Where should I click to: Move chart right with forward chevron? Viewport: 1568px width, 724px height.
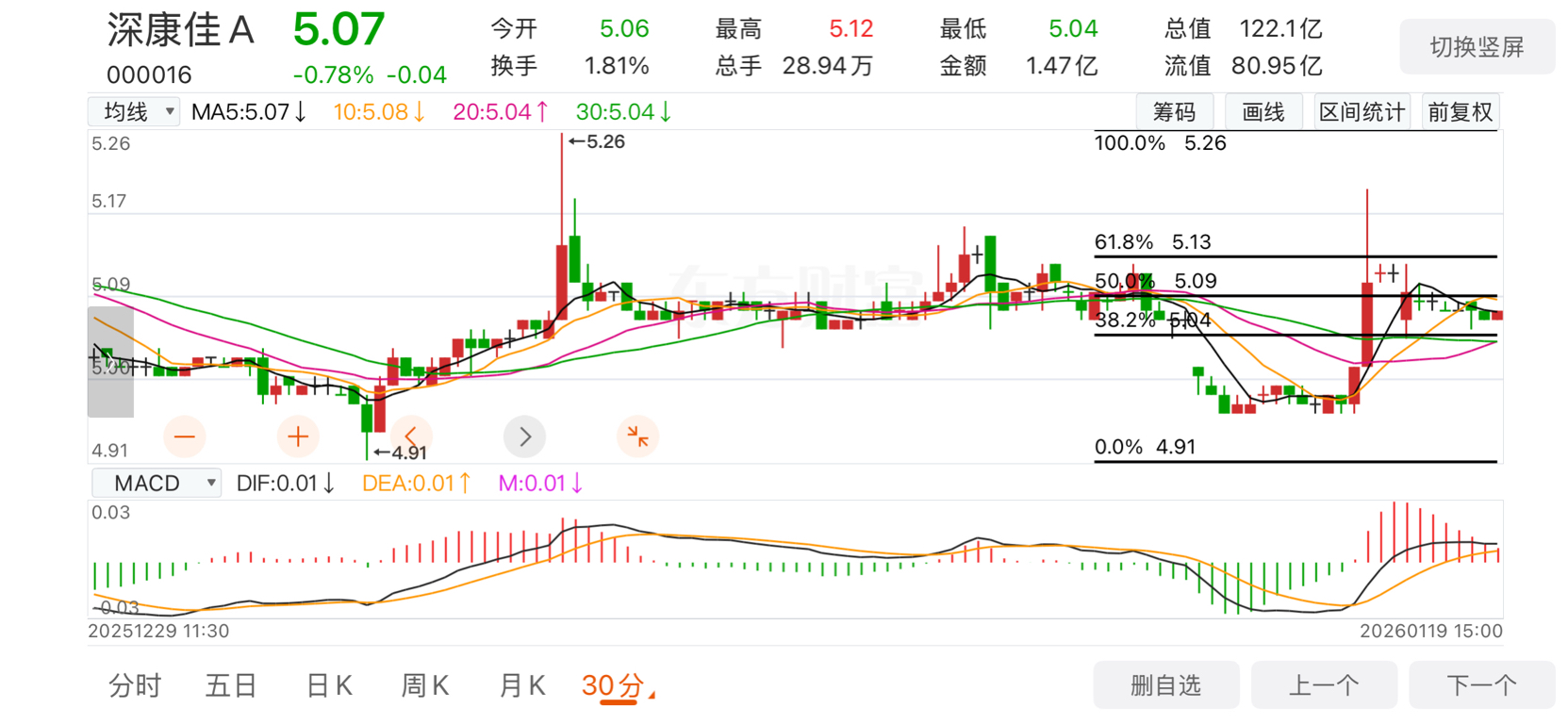point(525,436)
